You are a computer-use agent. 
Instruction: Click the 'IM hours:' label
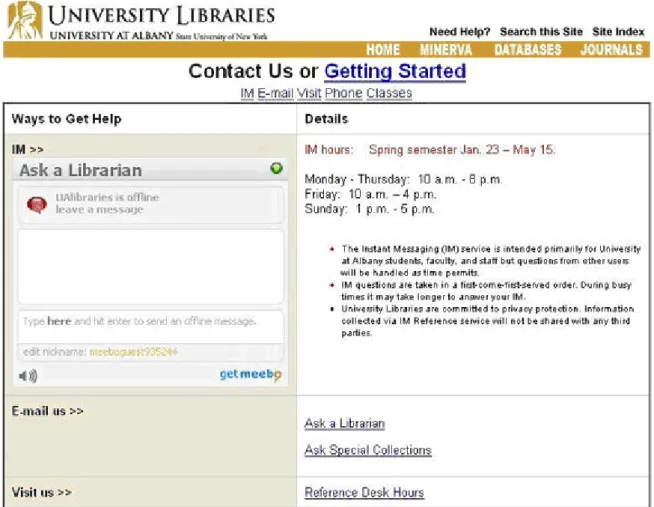(329, 150)
